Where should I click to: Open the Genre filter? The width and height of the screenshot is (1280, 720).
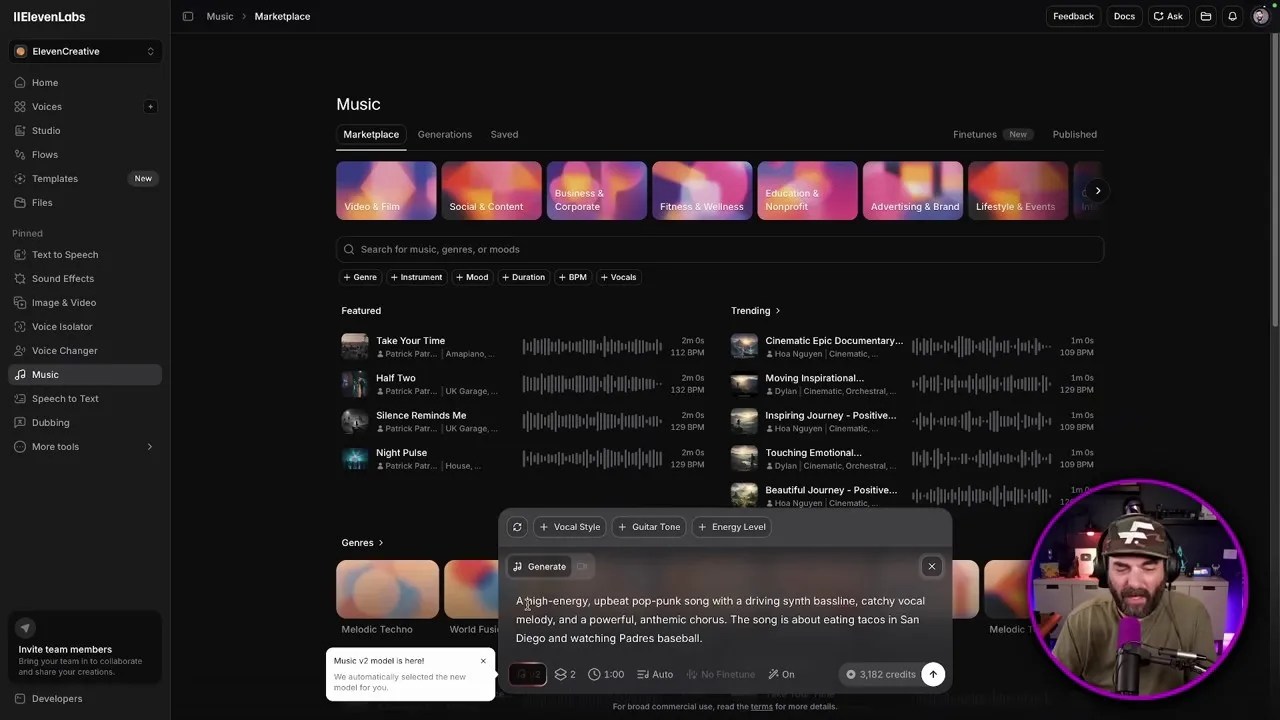359,277
